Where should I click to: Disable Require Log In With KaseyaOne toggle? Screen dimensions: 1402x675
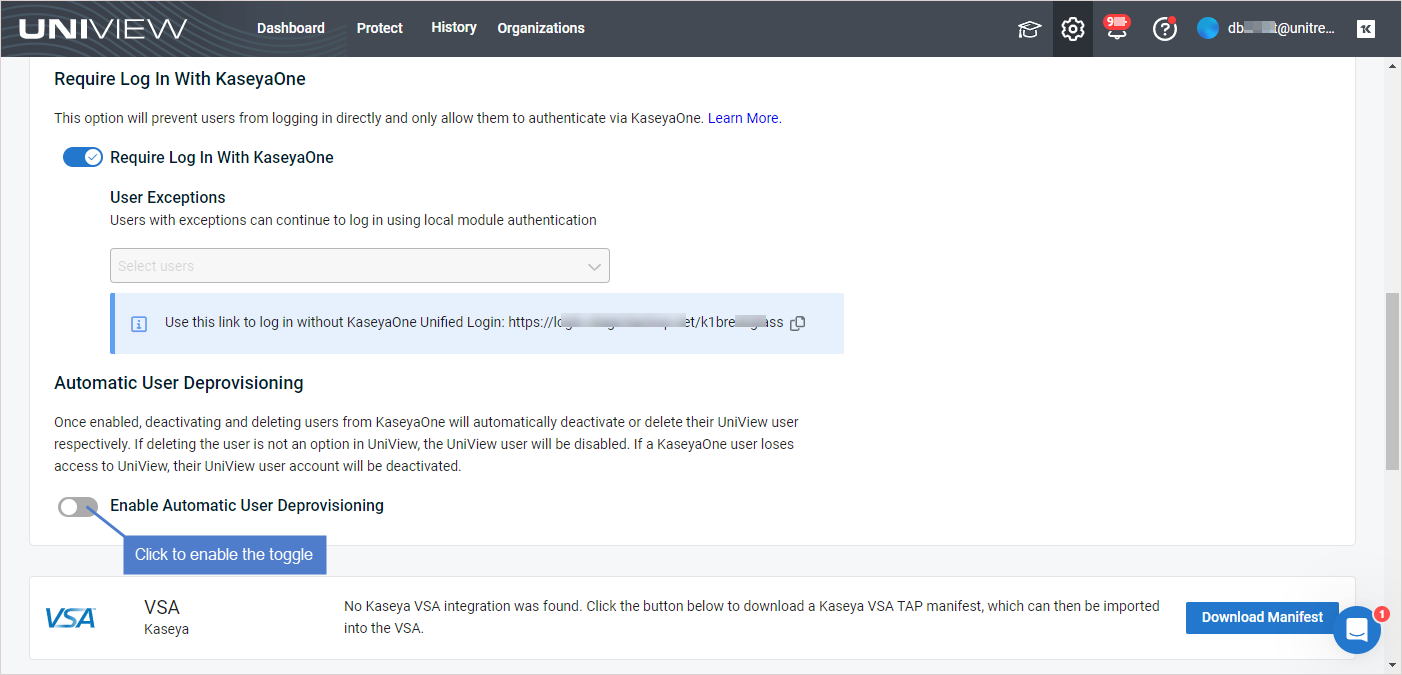click(x=83, y=157)
